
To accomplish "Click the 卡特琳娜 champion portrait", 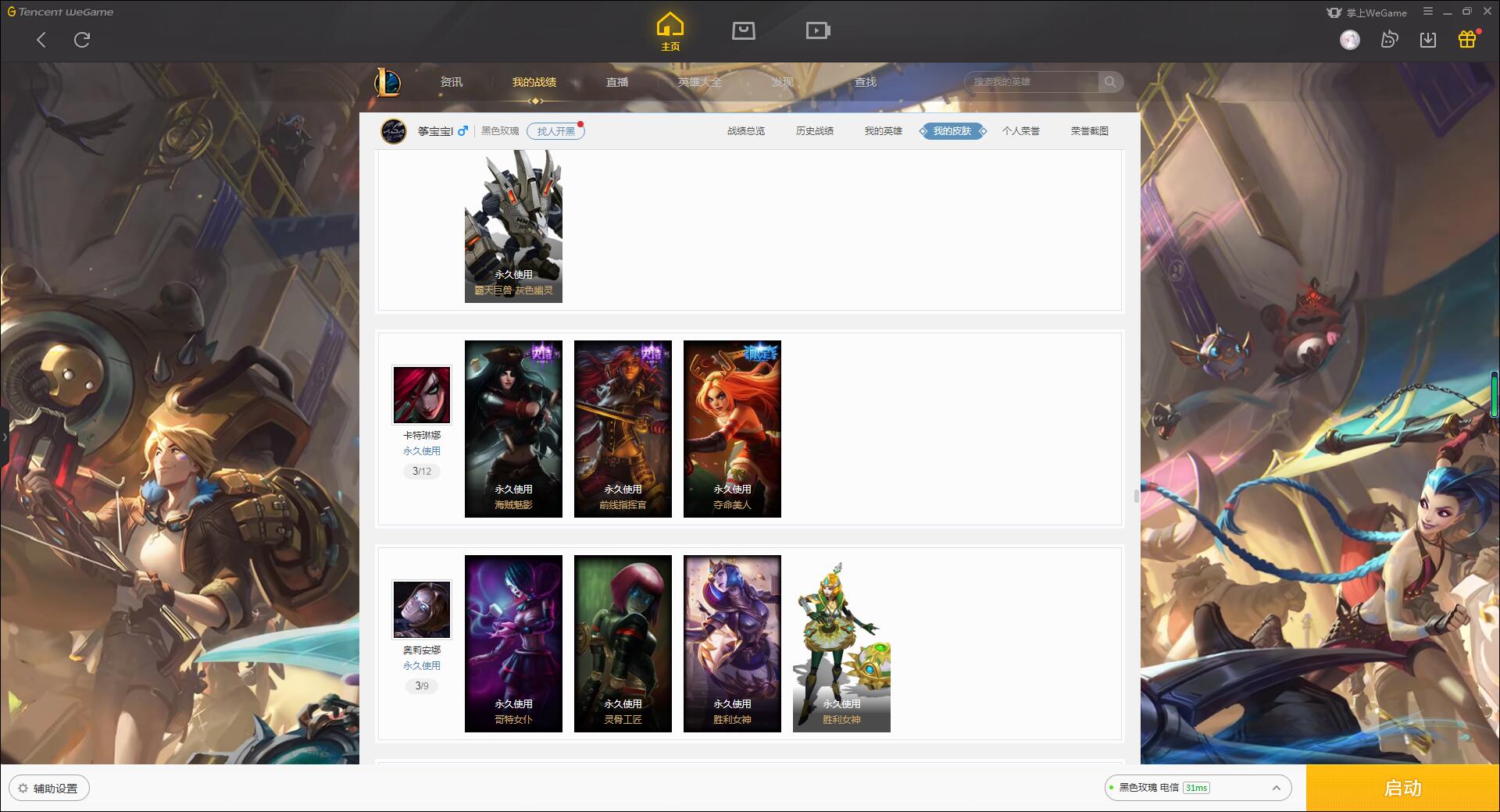I will point(422,395).
